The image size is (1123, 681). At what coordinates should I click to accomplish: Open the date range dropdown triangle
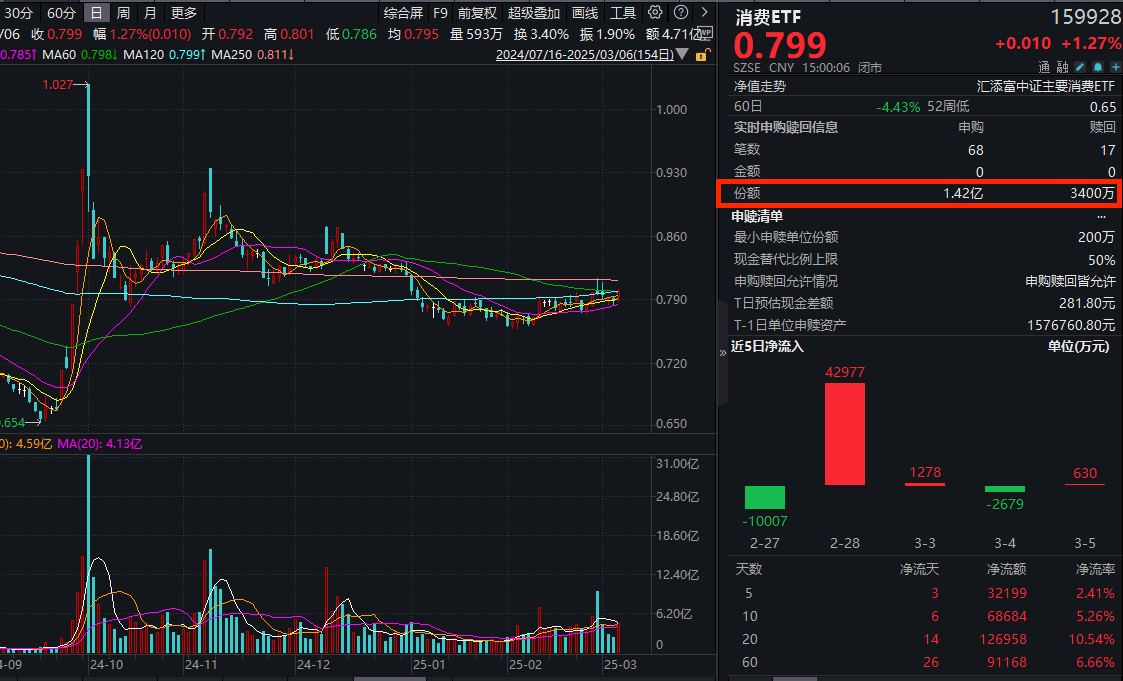coord(683,54)
